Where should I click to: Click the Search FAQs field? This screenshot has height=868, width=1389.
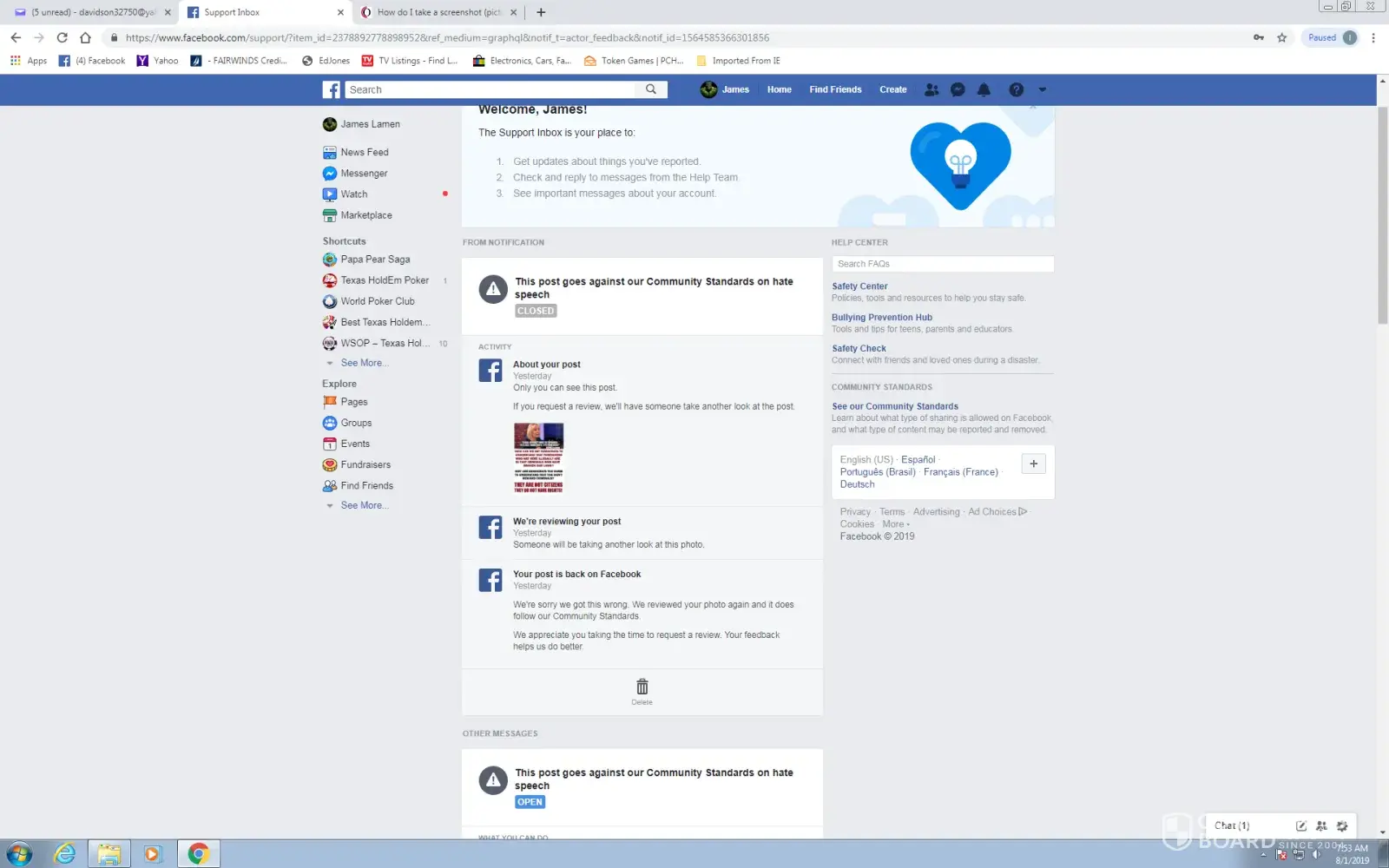point(942,264)
